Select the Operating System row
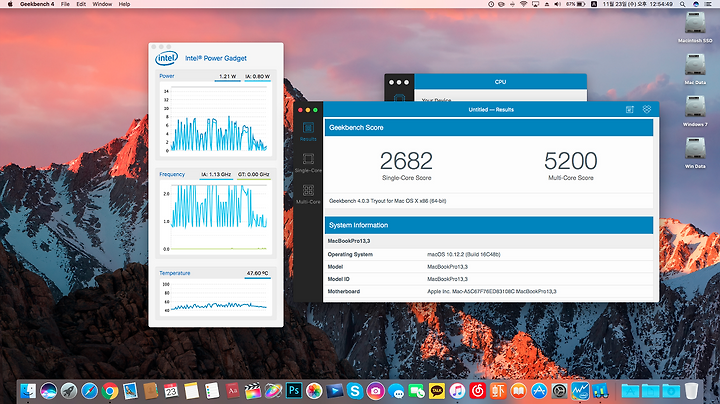The width and height of the screenshot is (720, 404). (x=489, y=254)
